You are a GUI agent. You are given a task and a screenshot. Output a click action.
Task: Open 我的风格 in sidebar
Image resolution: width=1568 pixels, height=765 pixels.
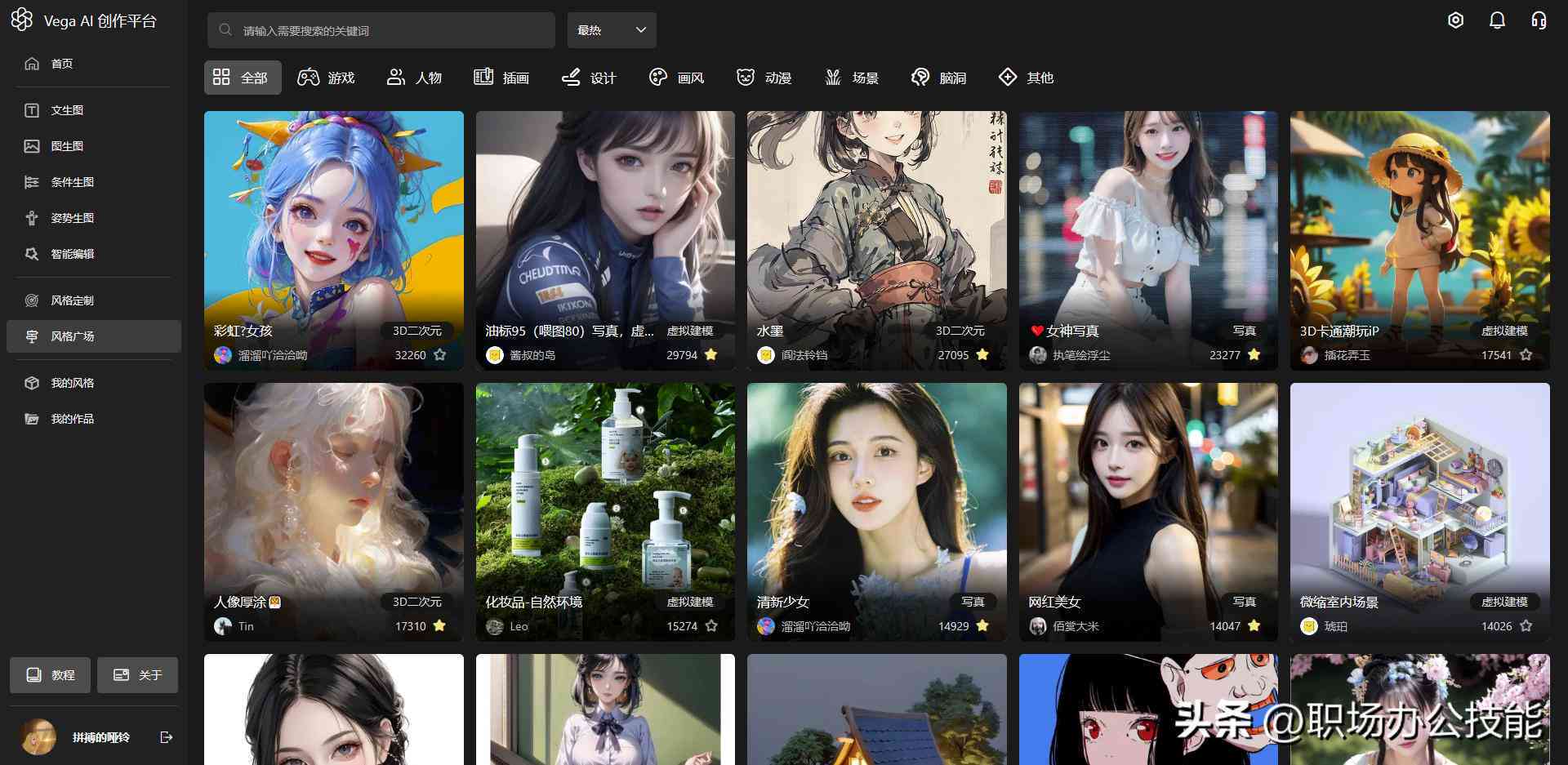coord(94,383)
